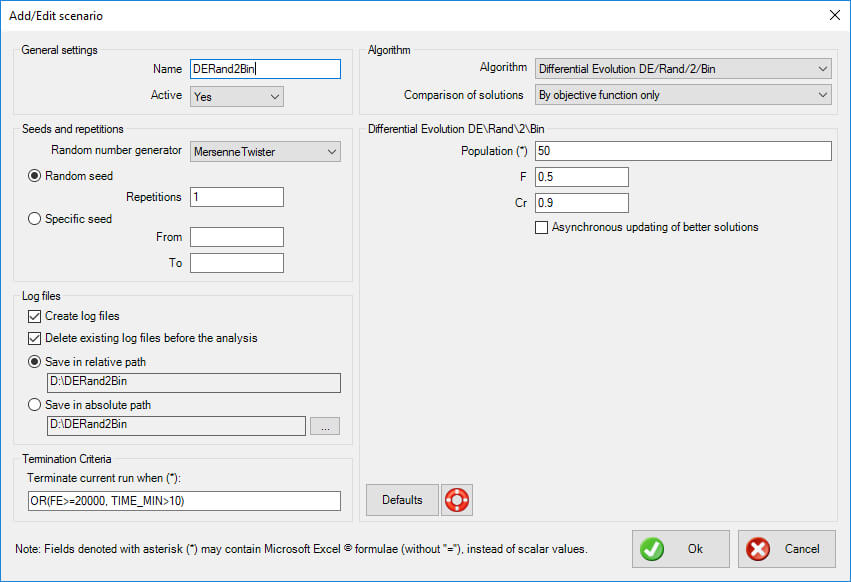
Task: Click the Name field showing DERand2Bin
Action: click(264, 68)
